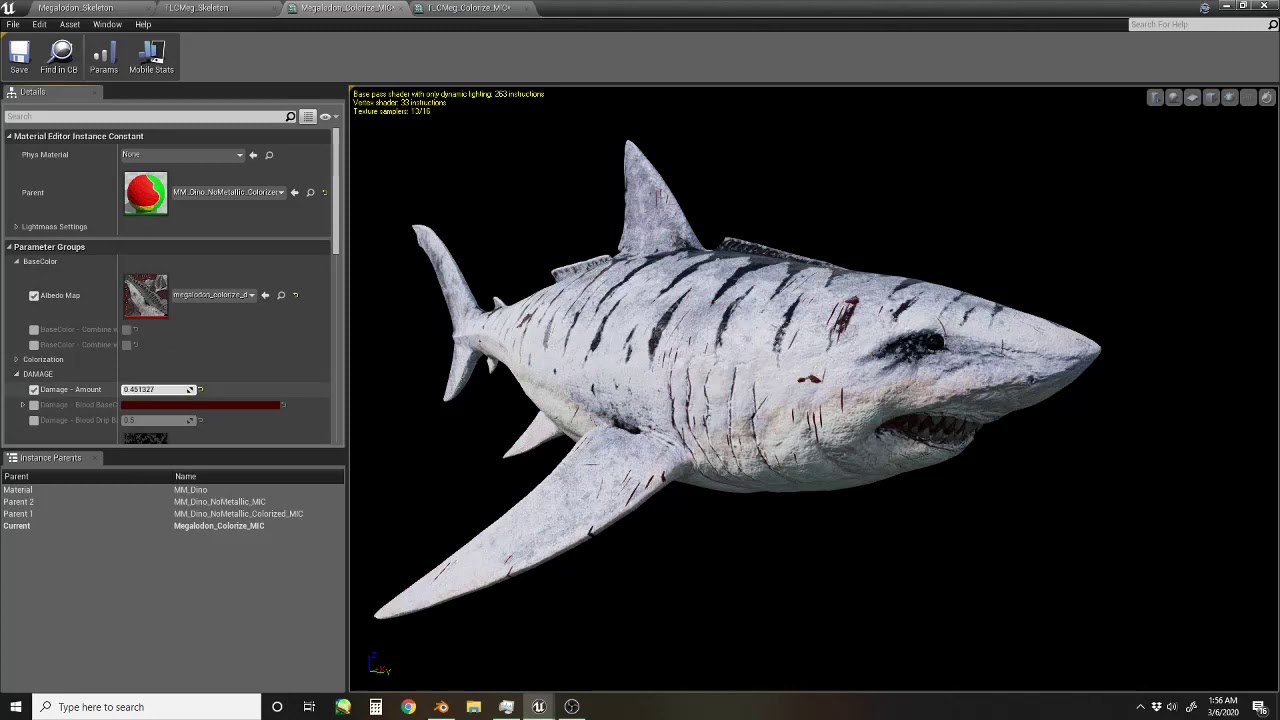Open Parent MM_Dino_NoMetallic_Colorized dropdown

[x=229, y=192]
